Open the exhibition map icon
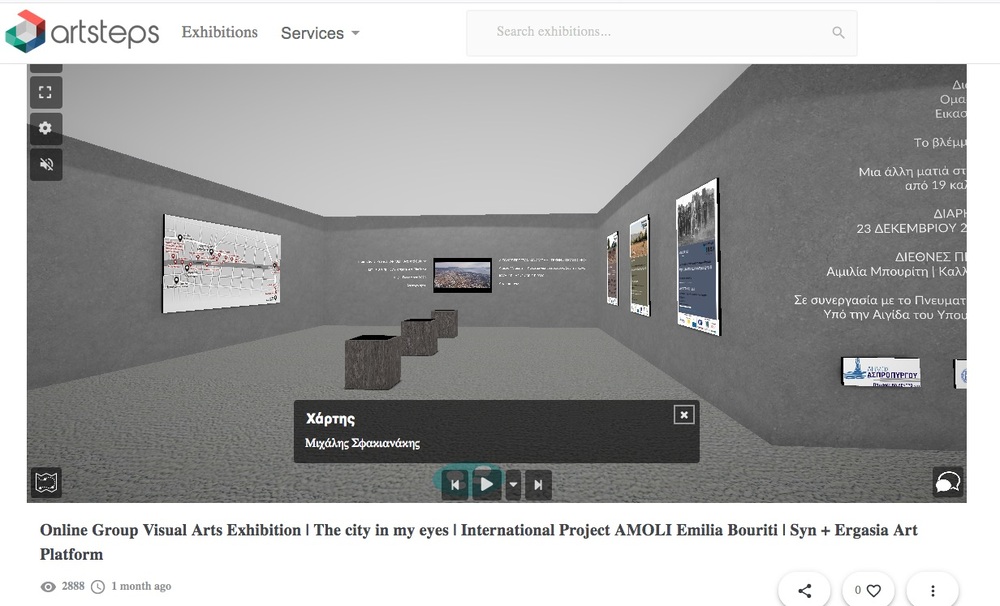 click(47, 483)
